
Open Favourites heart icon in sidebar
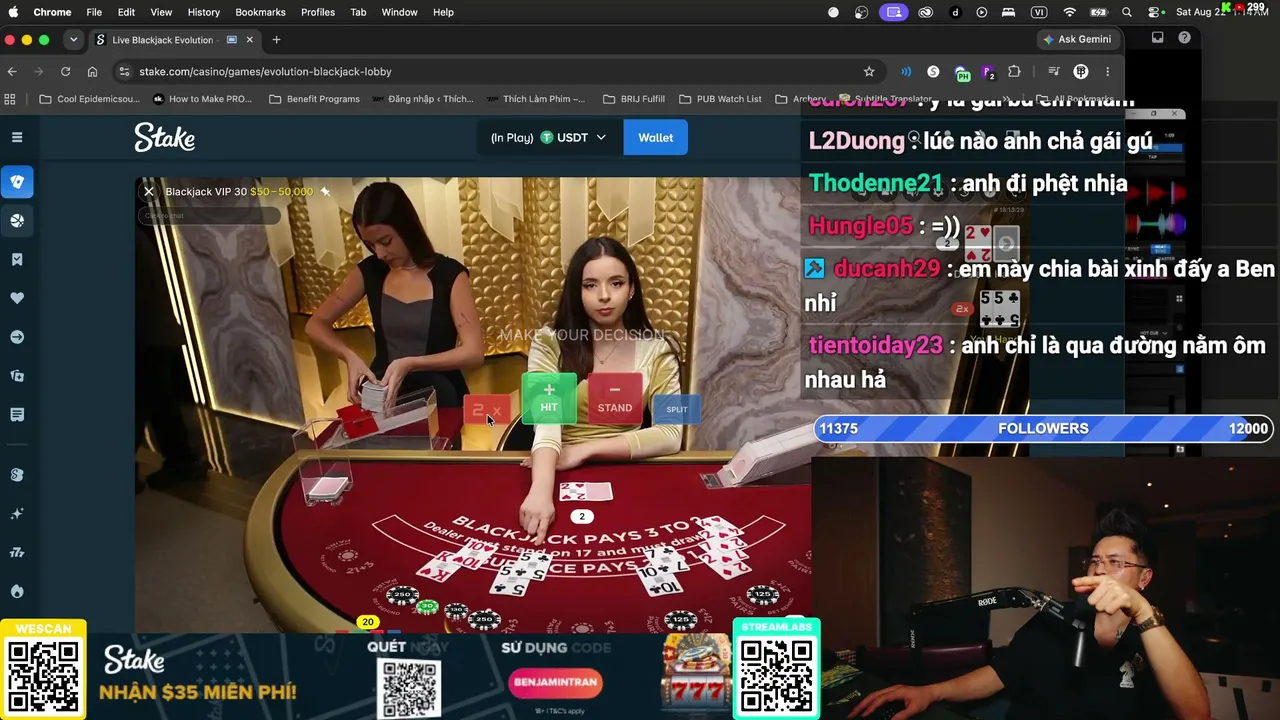(17, 298)
